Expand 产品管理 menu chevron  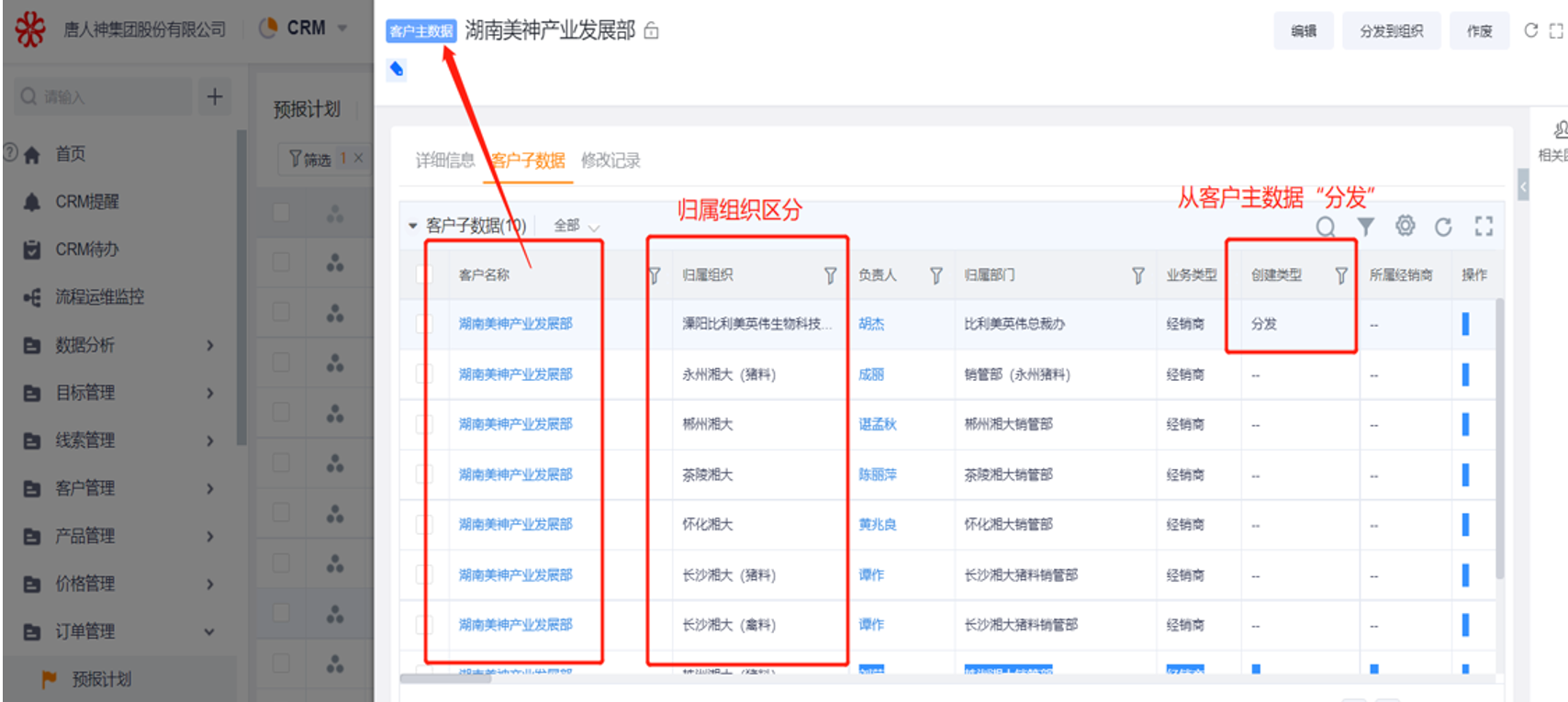(210, 536)
